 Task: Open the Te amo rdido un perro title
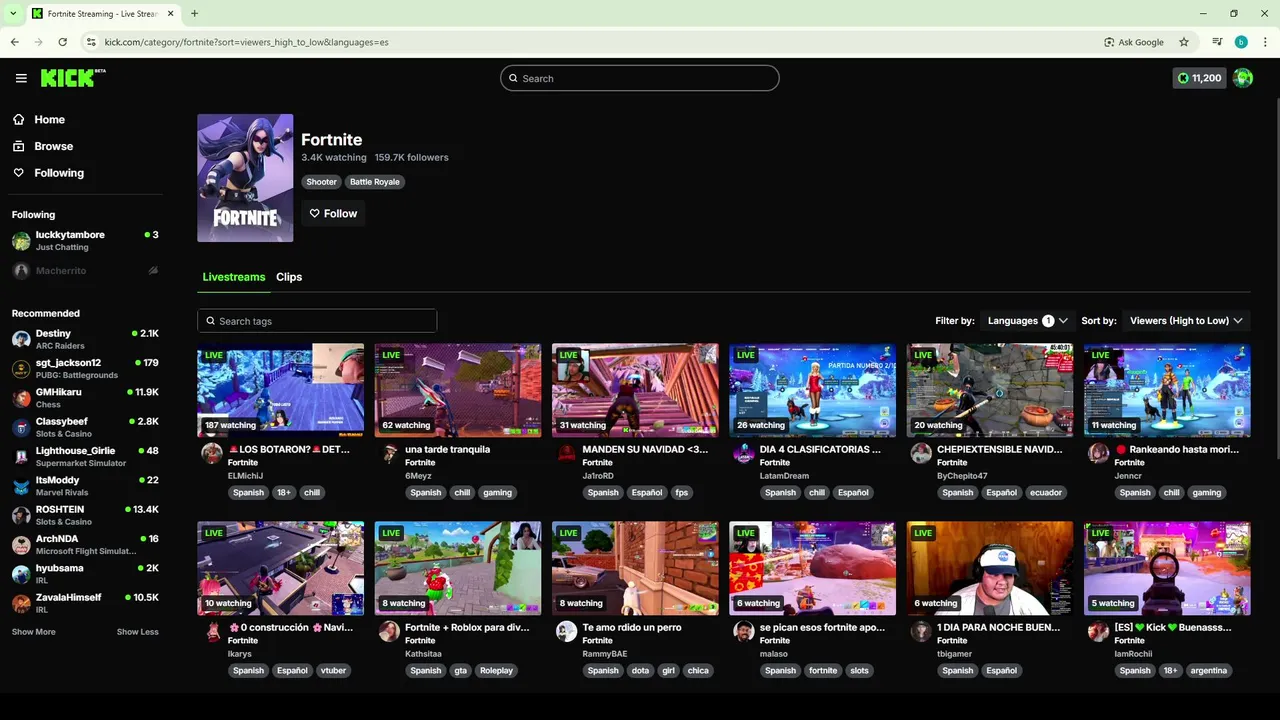tap(632, 627)
